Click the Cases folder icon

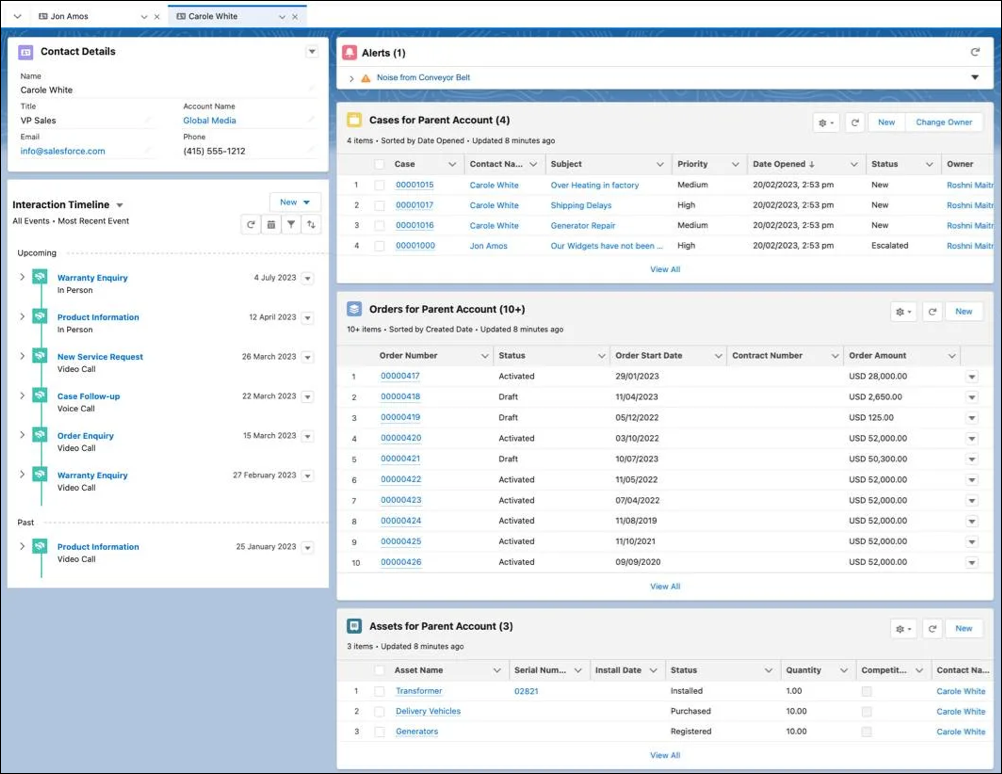click(354, 120)
